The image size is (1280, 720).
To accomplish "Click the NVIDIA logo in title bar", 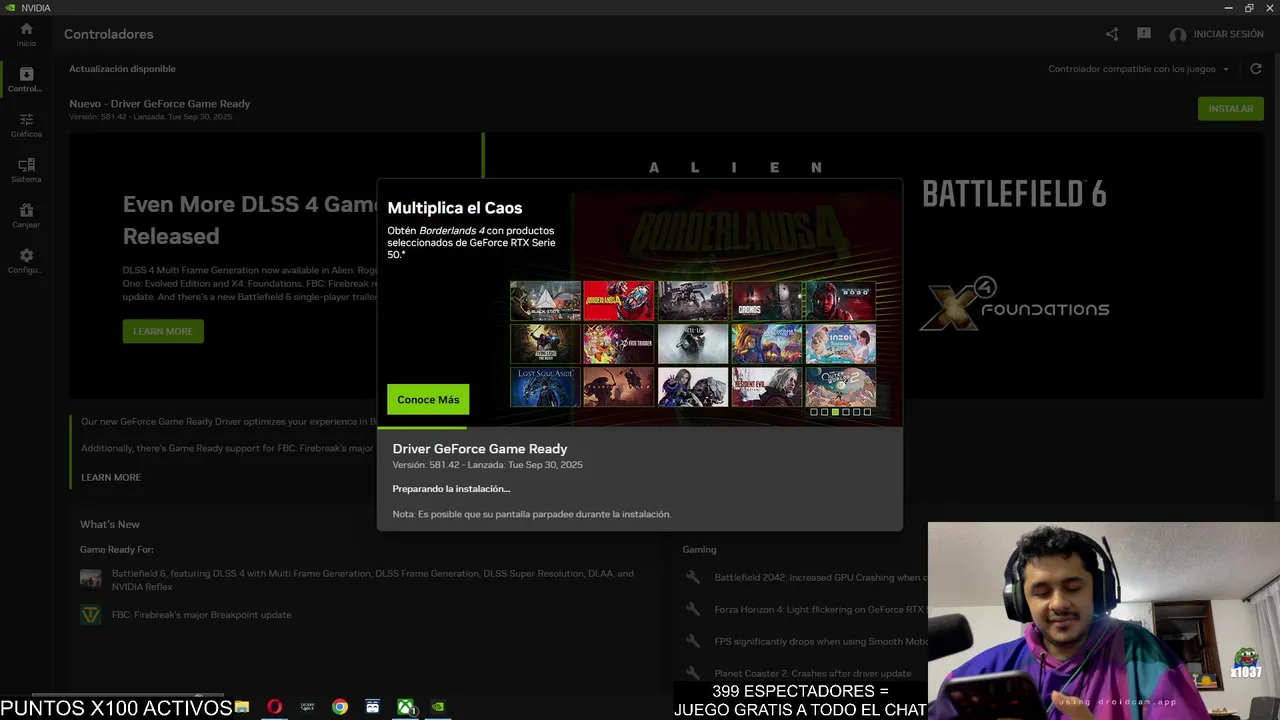I will pos(9,7).
